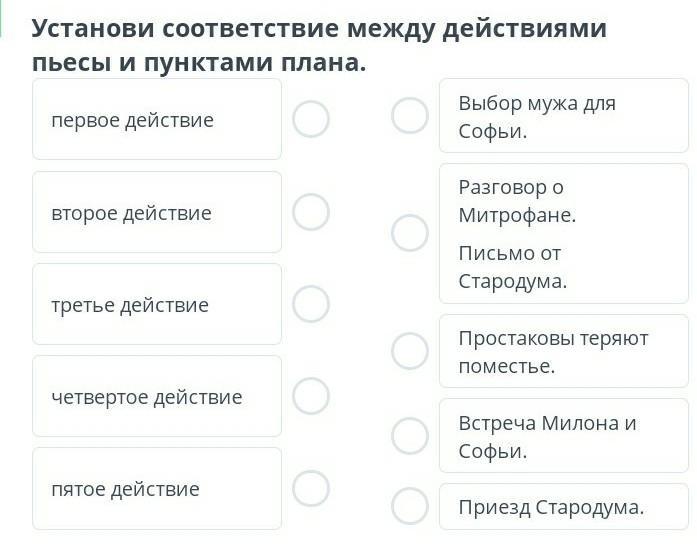Screen dimensions: 697x553
Task: Select the circle next to «третье действие»
Action: click(311, 304)
